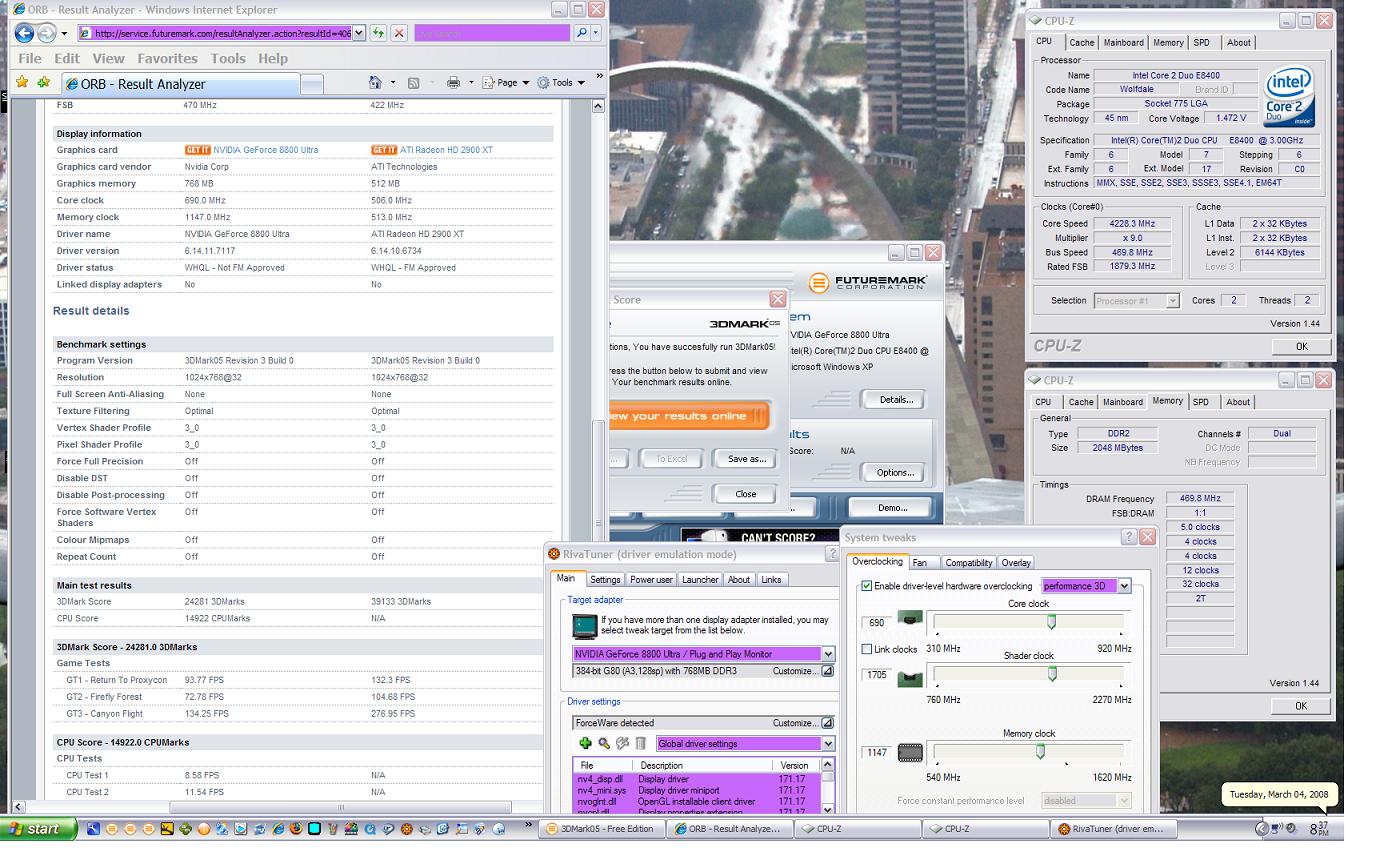Screen dimensions: 1380x864
Task: Click the Refresh icon beside address bar
Action: (x=379, y=33)
